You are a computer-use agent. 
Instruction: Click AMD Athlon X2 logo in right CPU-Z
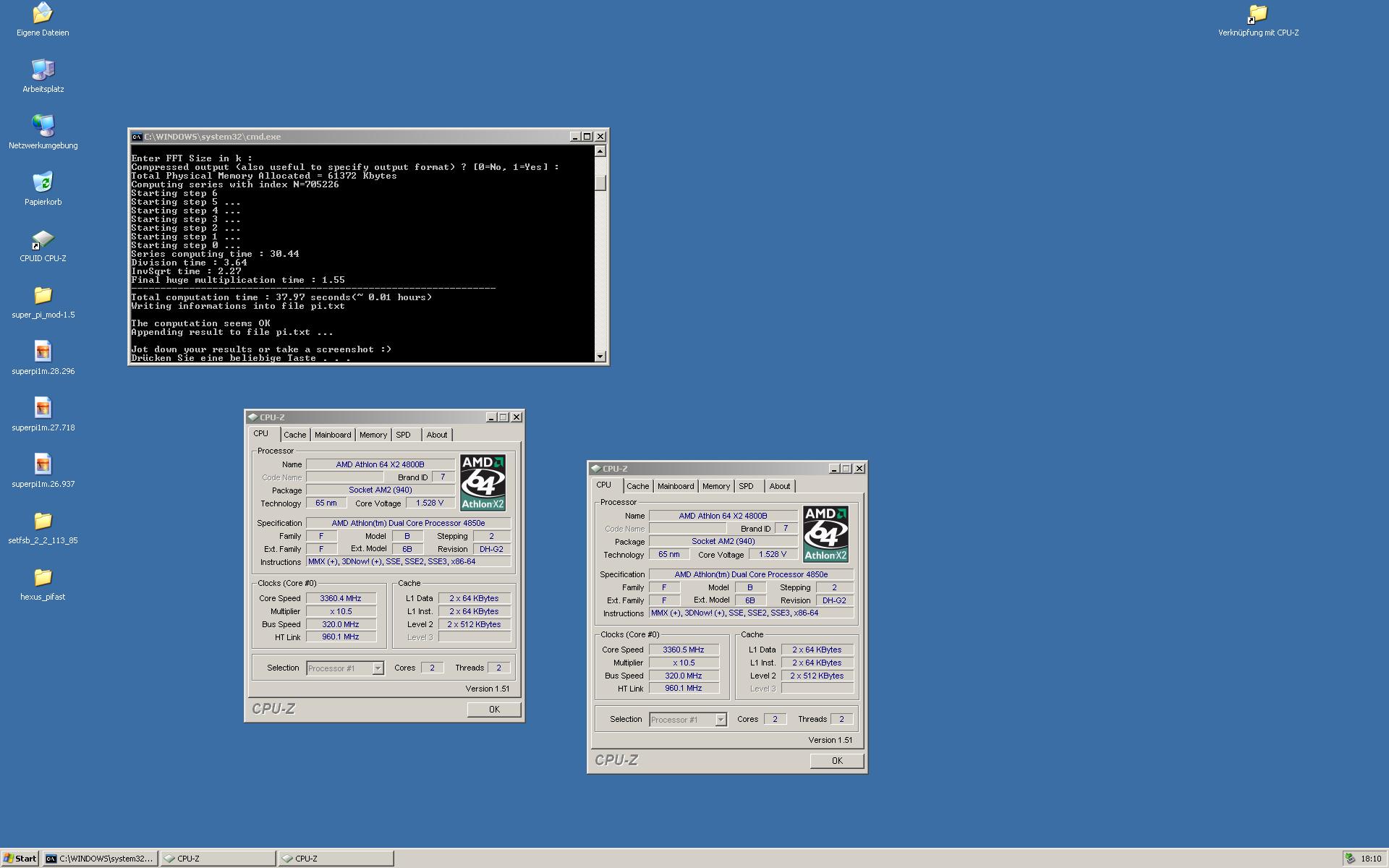(825, 534)
